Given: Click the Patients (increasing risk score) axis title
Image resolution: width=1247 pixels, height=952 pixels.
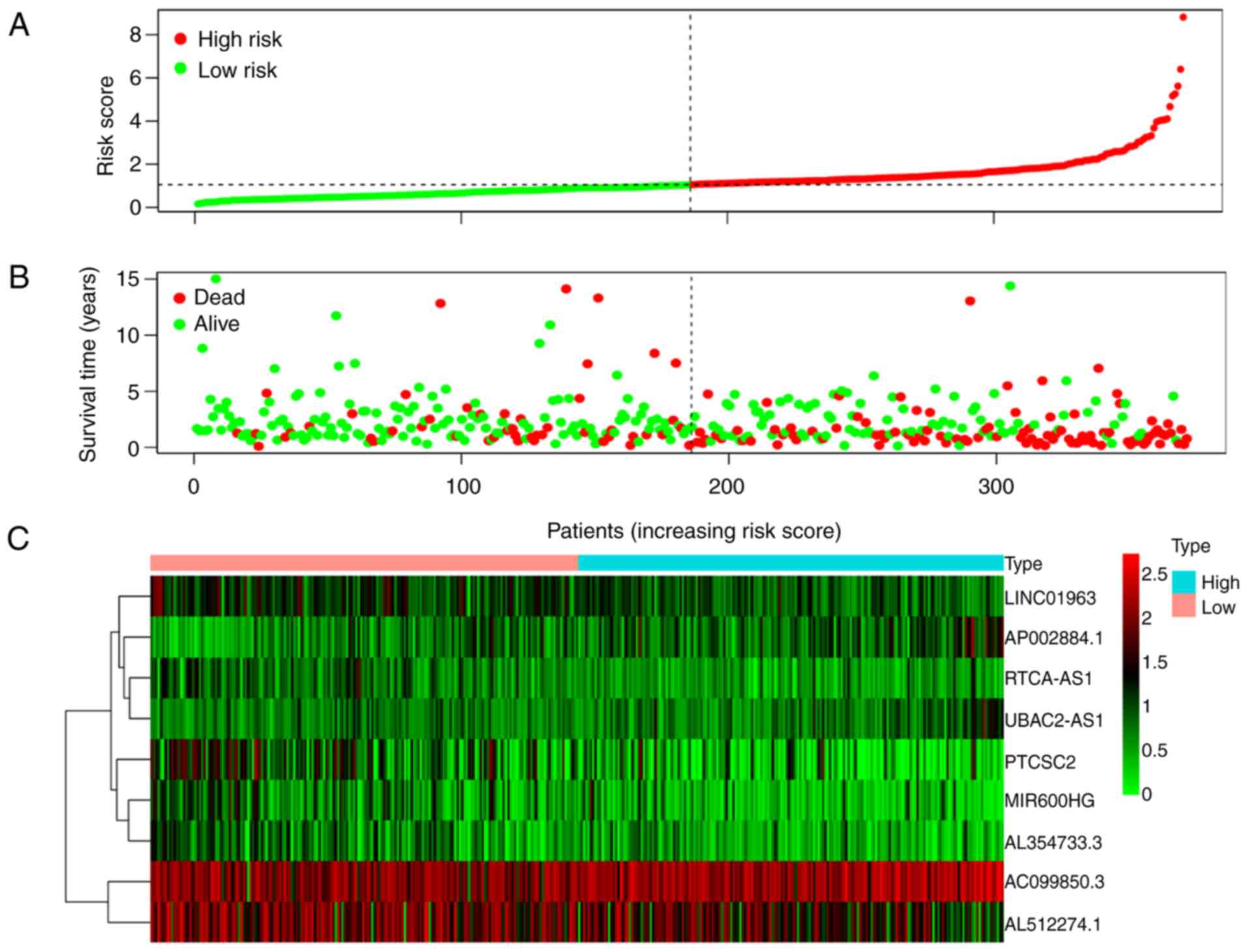Looking at the screenshot, I should [694, 531].
